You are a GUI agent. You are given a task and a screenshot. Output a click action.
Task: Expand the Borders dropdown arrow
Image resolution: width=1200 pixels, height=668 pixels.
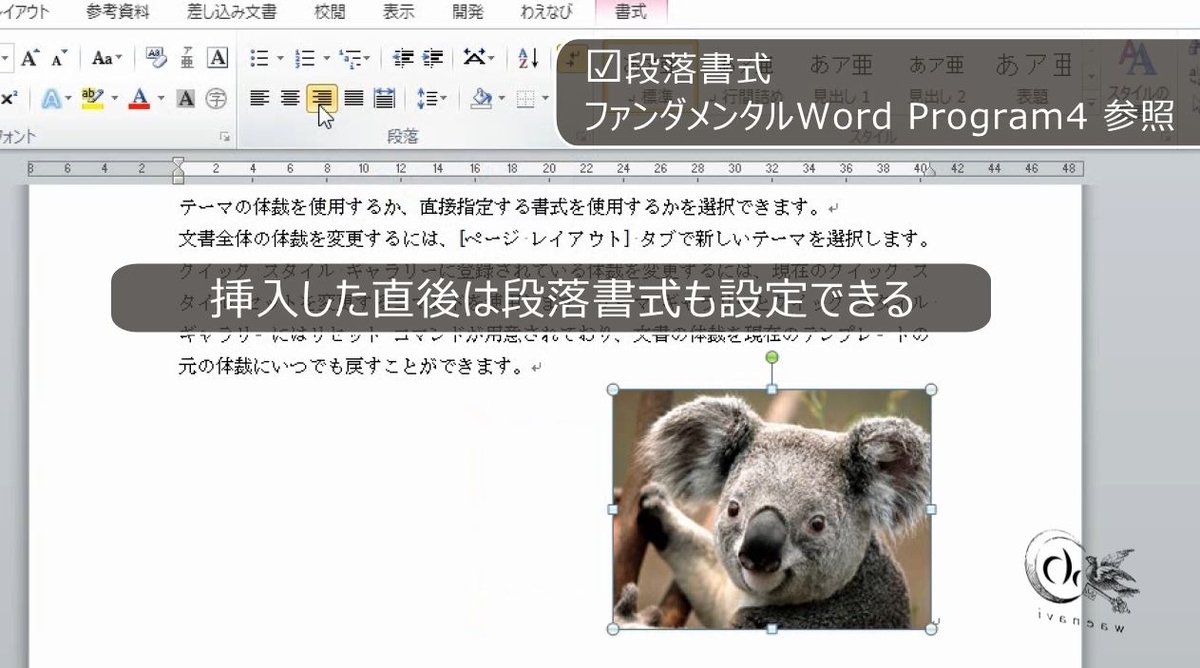[x=545, y=98]
